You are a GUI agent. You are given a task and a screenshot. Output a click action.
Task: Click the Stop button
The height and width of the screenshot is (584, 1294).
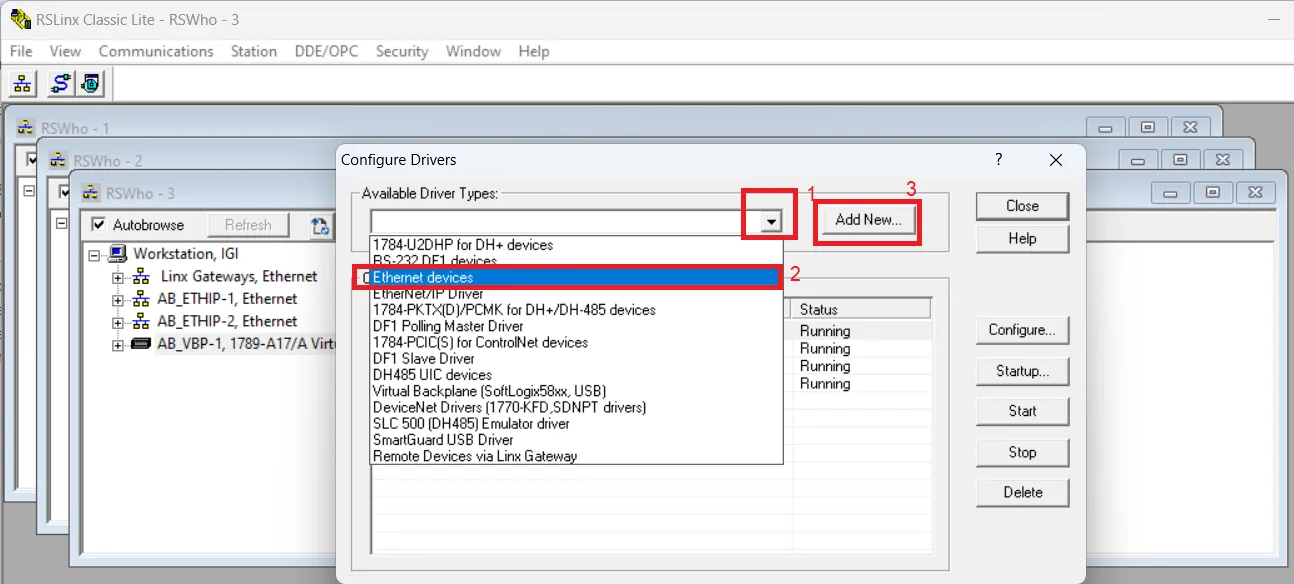click(1022, 452)
